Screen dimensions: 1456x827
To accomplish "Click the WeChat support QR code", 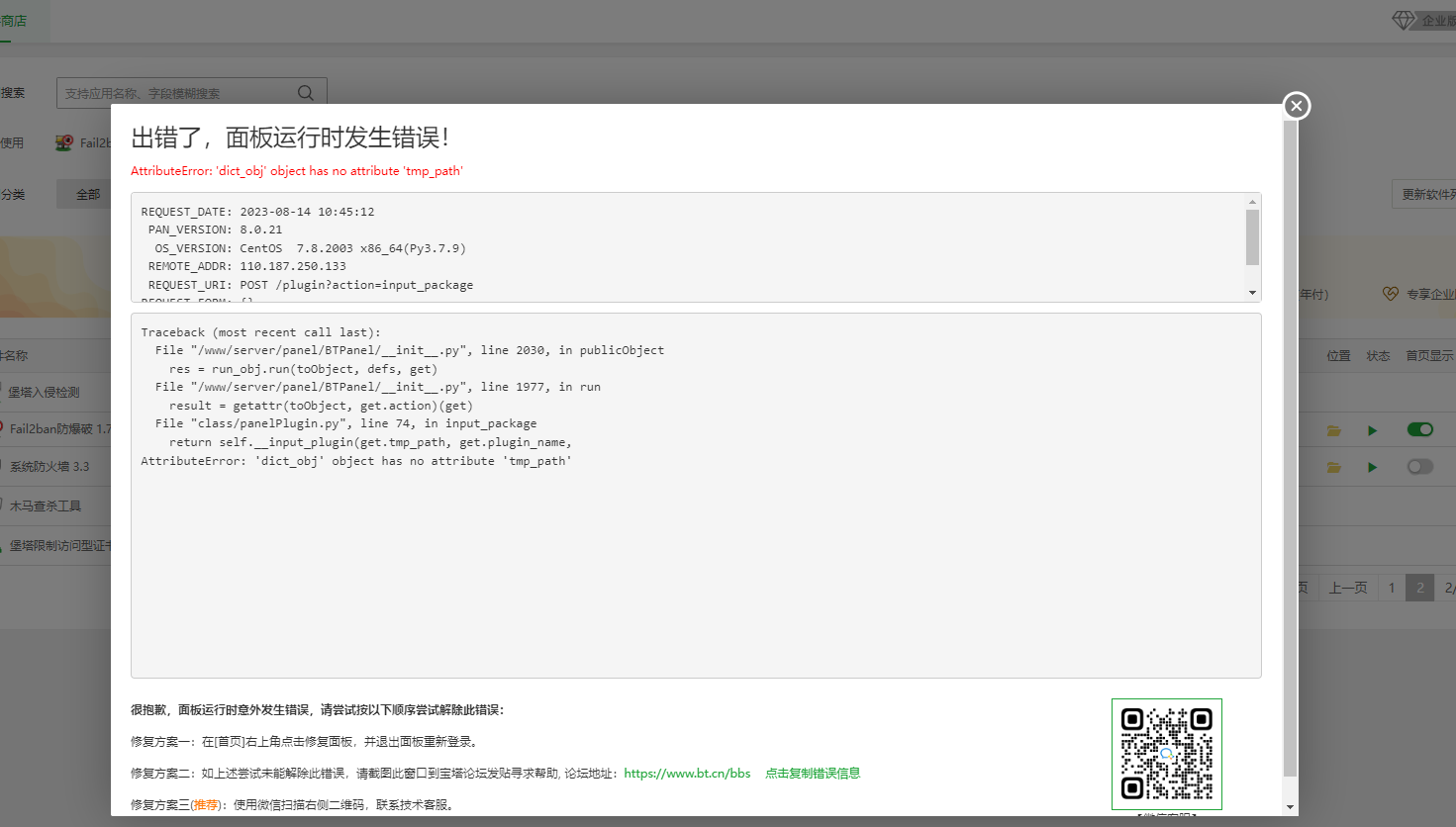I will [x=1167, y=754].
